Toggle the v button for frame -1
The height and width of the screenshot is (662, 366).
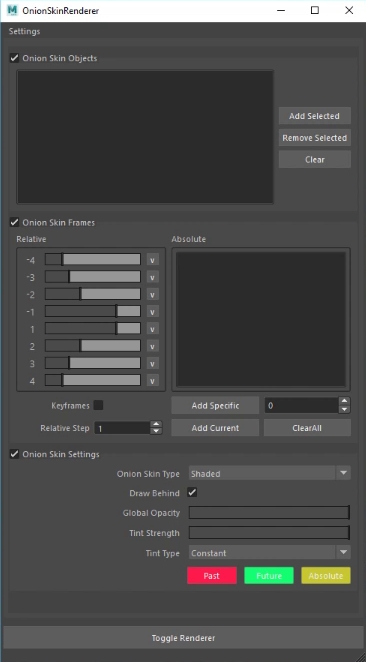pos(152,312)
